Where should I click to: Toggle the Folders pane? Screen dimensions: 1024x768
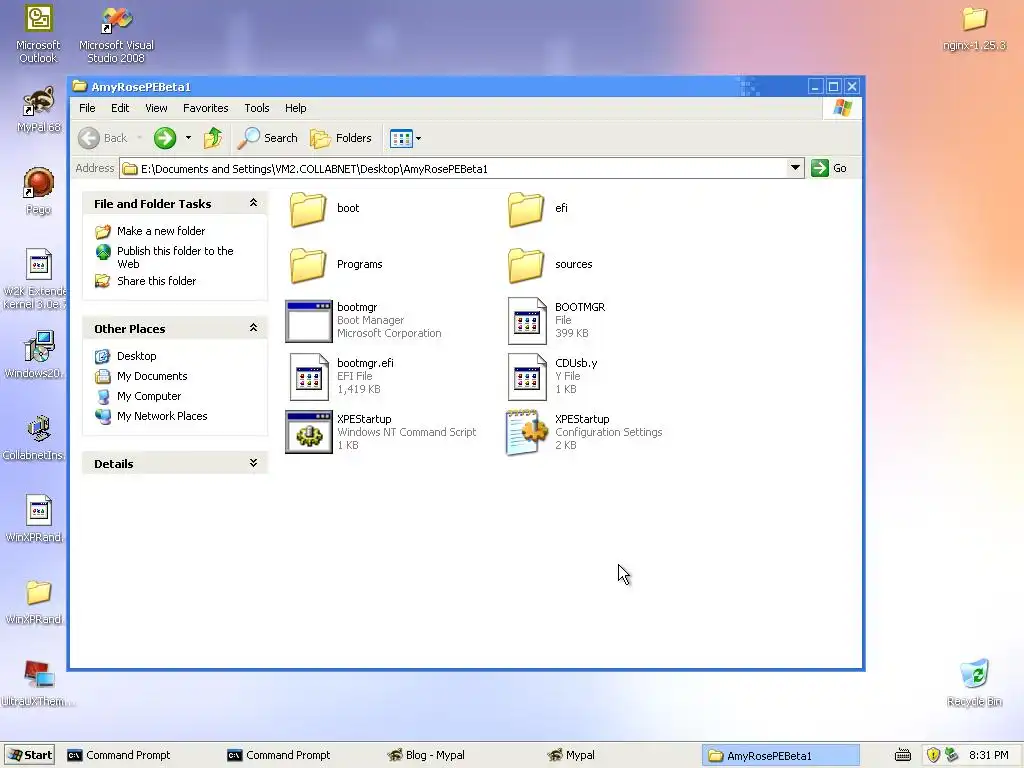(x=341, y=138)
